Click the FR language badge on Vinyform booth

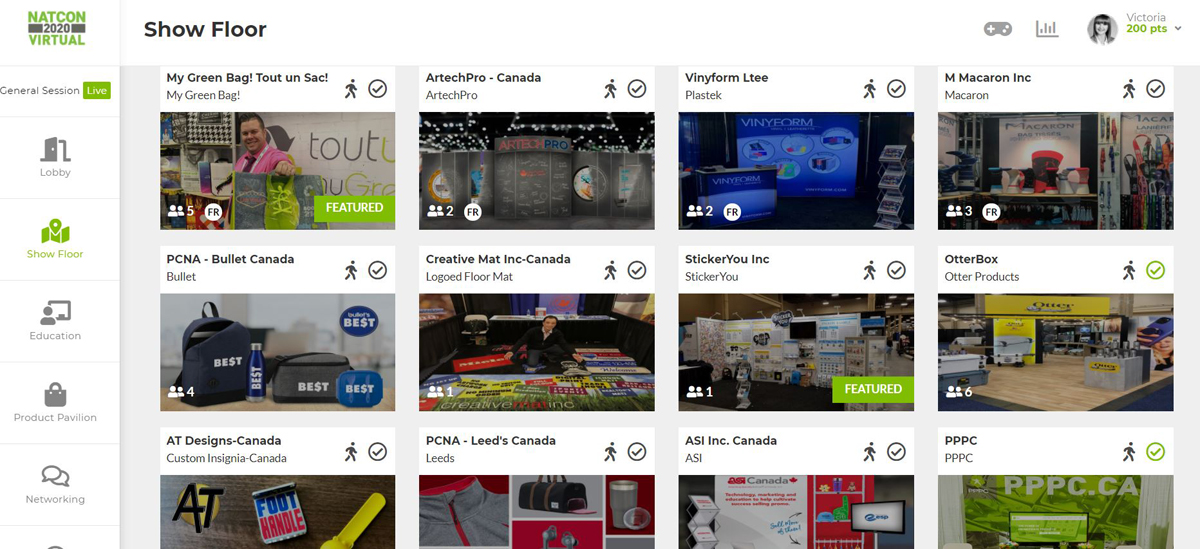(x=732, y=212)
